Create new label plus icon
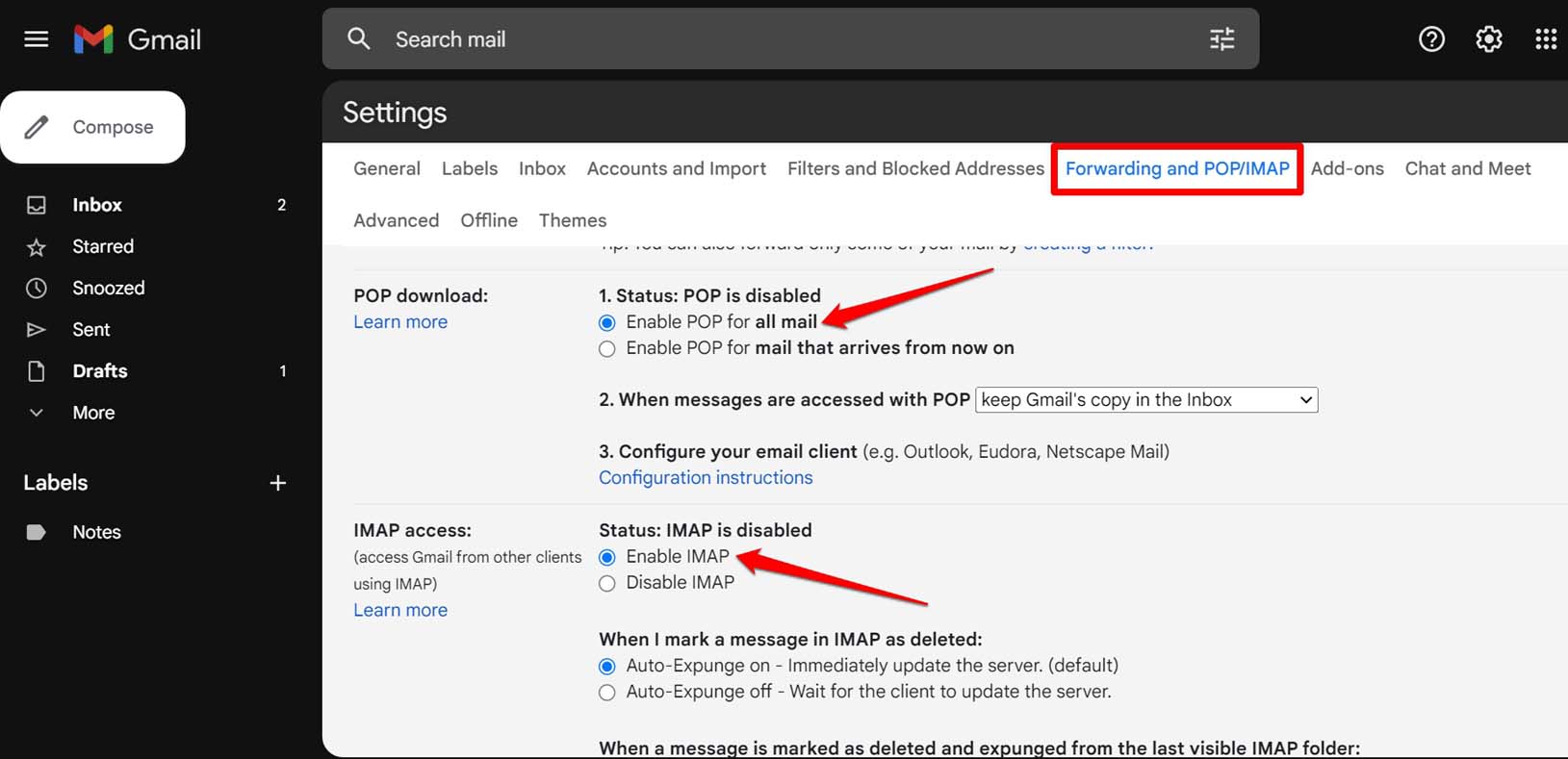 (278, 483)
